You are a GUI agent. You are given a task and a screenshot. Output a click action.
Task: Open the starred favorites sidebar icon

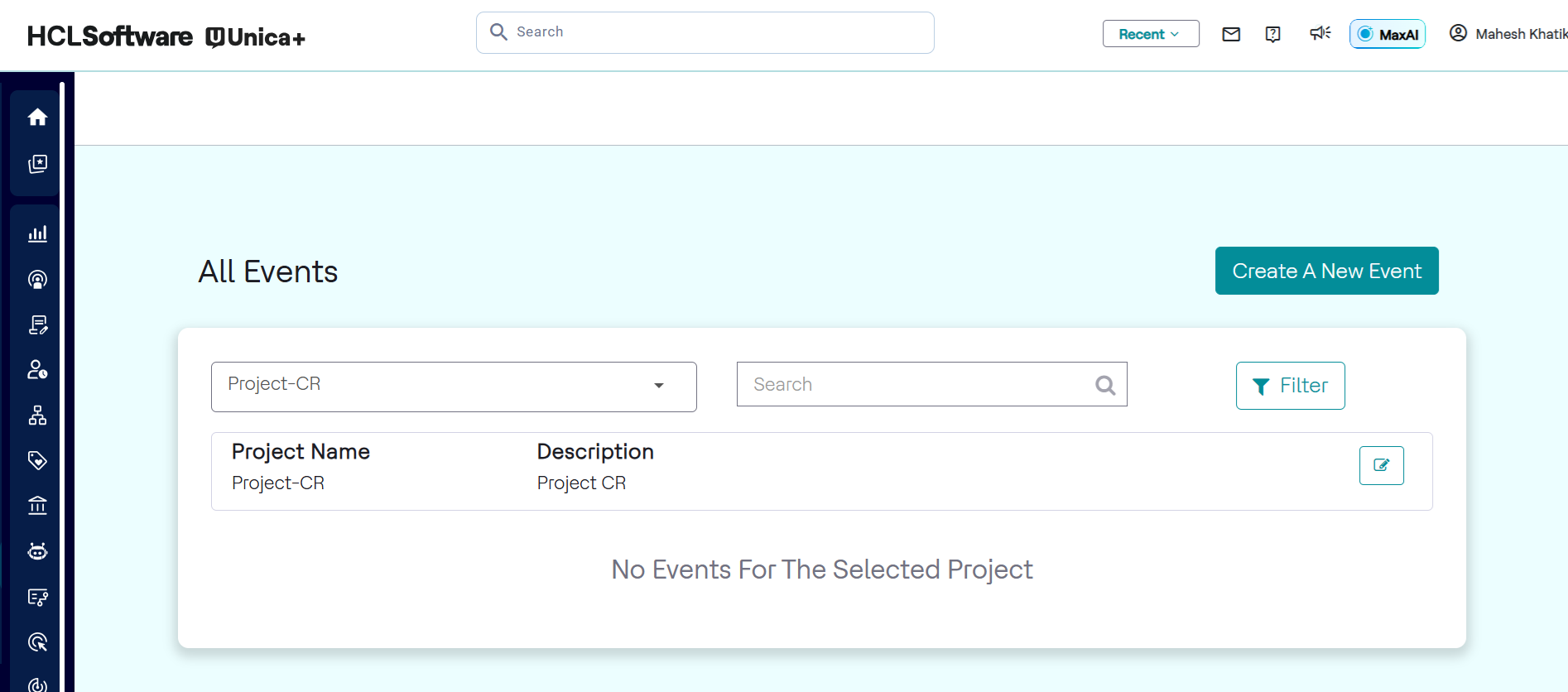37,164
